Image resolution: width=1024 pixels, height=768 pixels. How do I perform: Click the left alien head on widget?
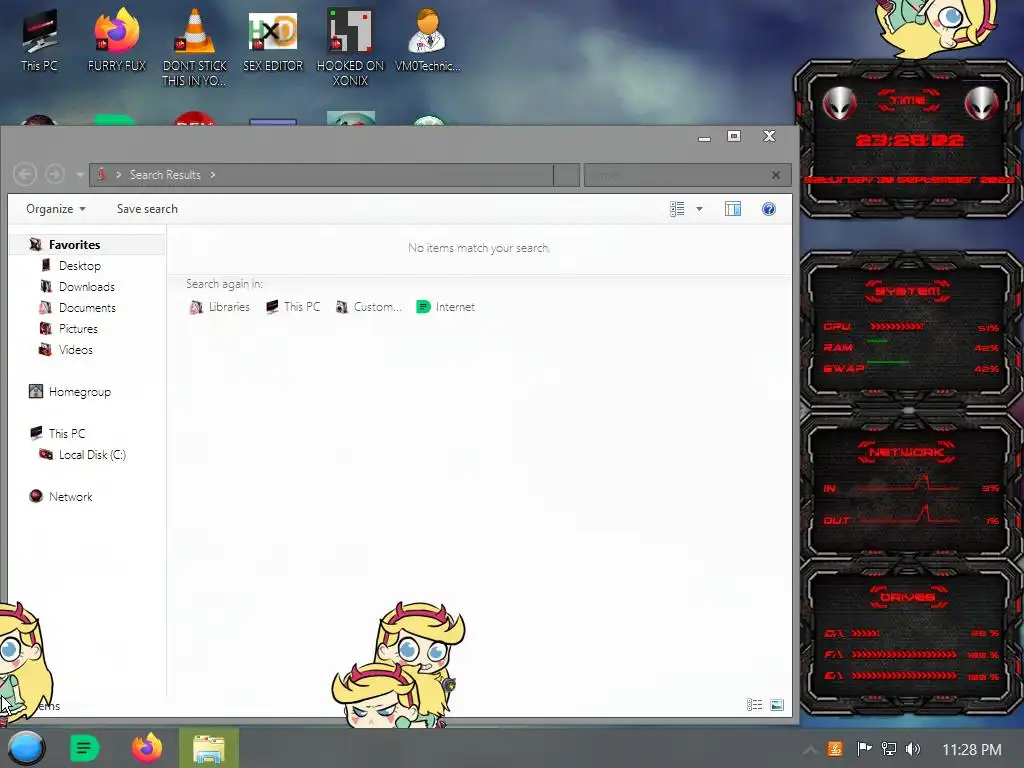839,103
